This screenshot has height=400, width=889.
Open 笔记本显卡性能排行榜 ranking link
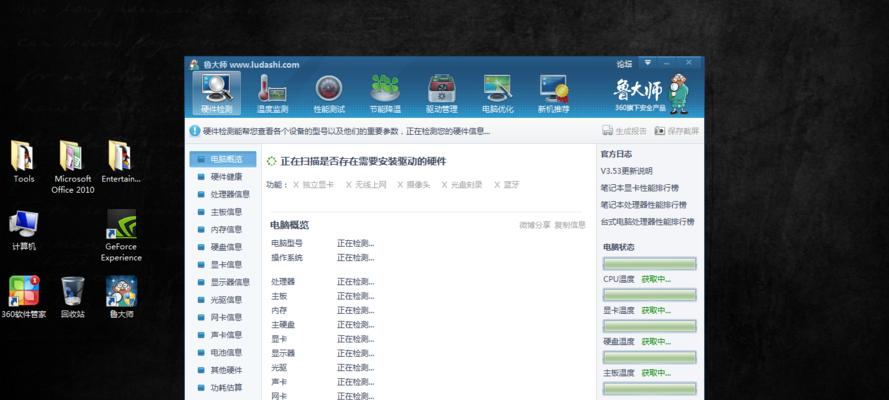640,188
